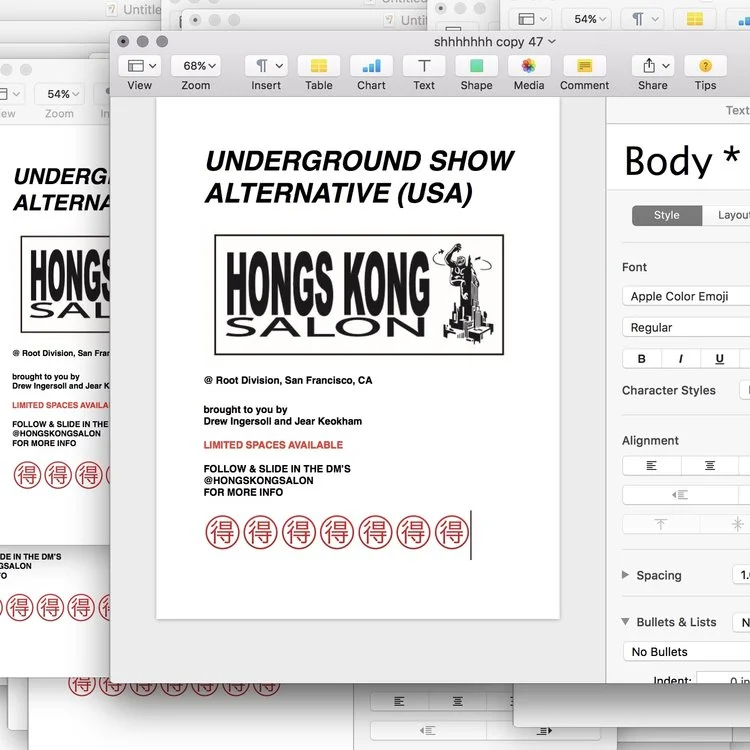Open the 68% Zoom dropdown
Image resolution: width=750 pixels, height=750 pixels.
(x=196, y=66)
